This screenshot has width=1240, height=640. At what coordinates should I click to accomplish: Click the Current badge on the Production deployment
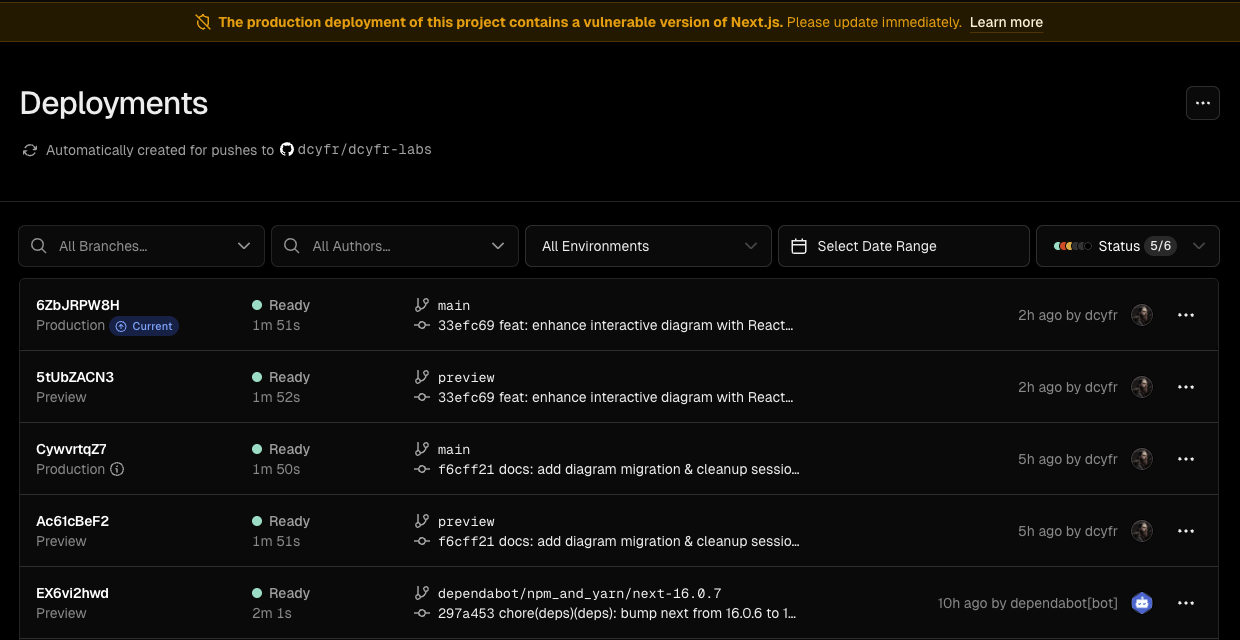point(143,325)
